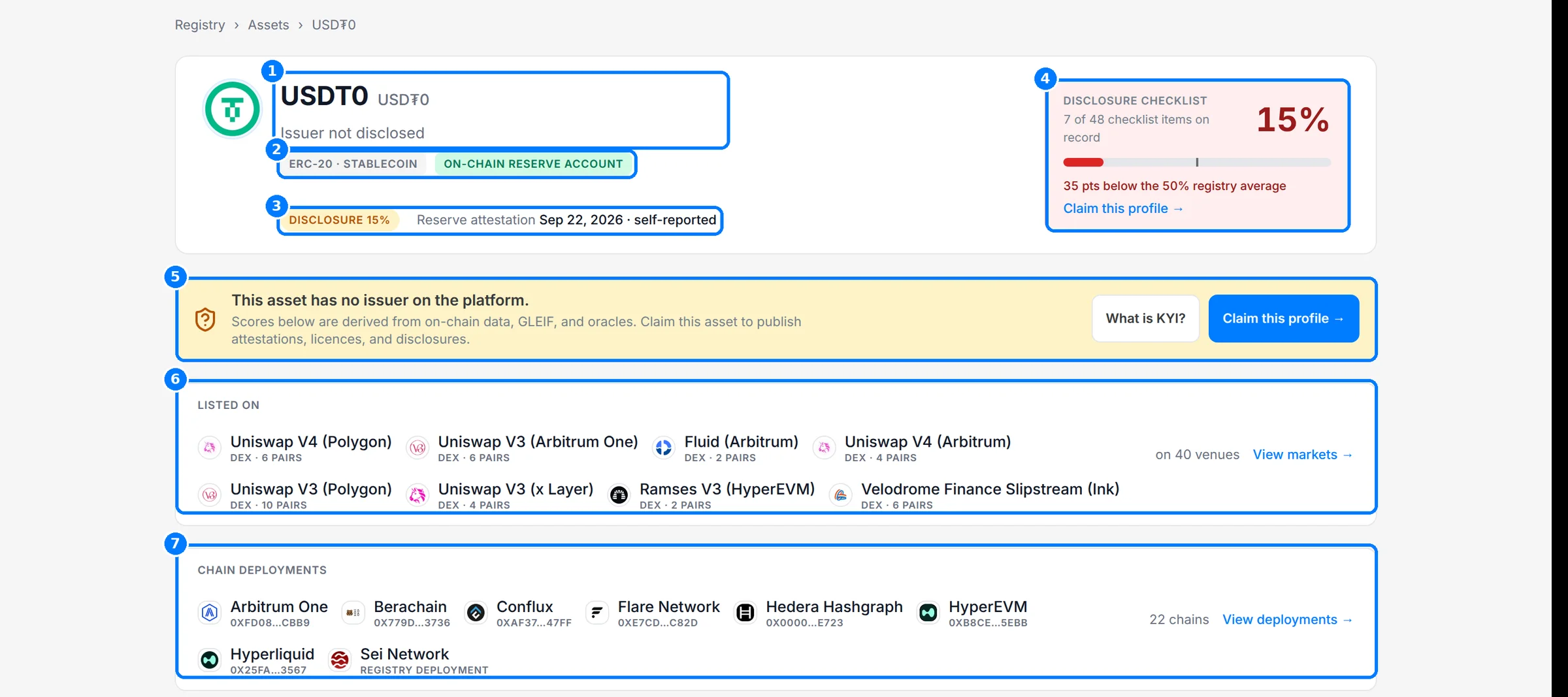Click the blue Claim this profile button

pyautogui.click(x=1284, y=319)
